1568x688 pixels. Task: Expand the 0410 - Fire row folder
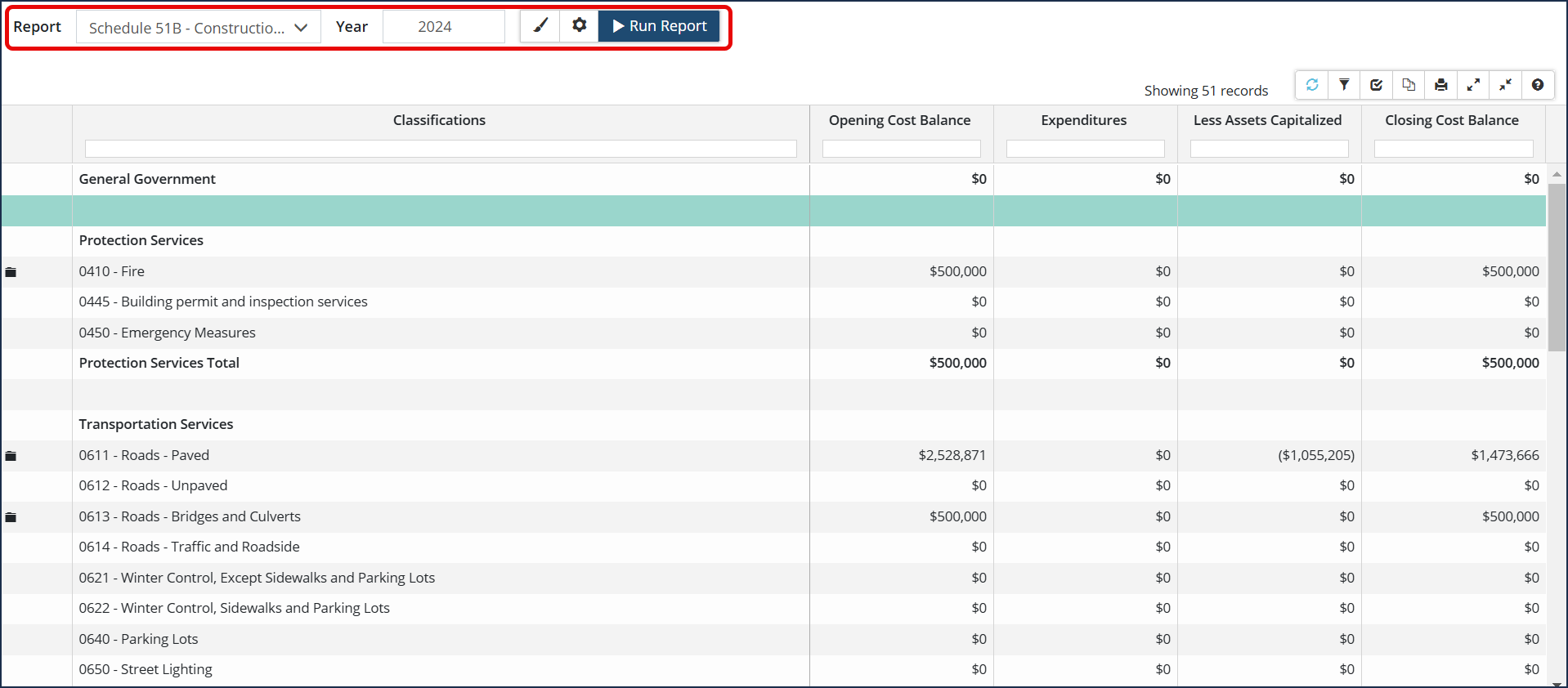pos(11,272)
